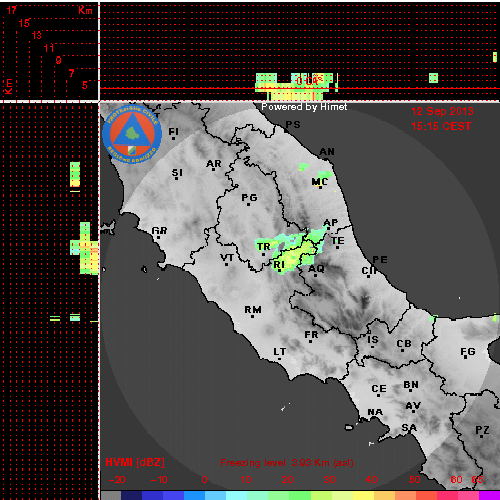Screen dimensions: 500x500
Task: Click the PE city label on map
Action: point(380,260)
